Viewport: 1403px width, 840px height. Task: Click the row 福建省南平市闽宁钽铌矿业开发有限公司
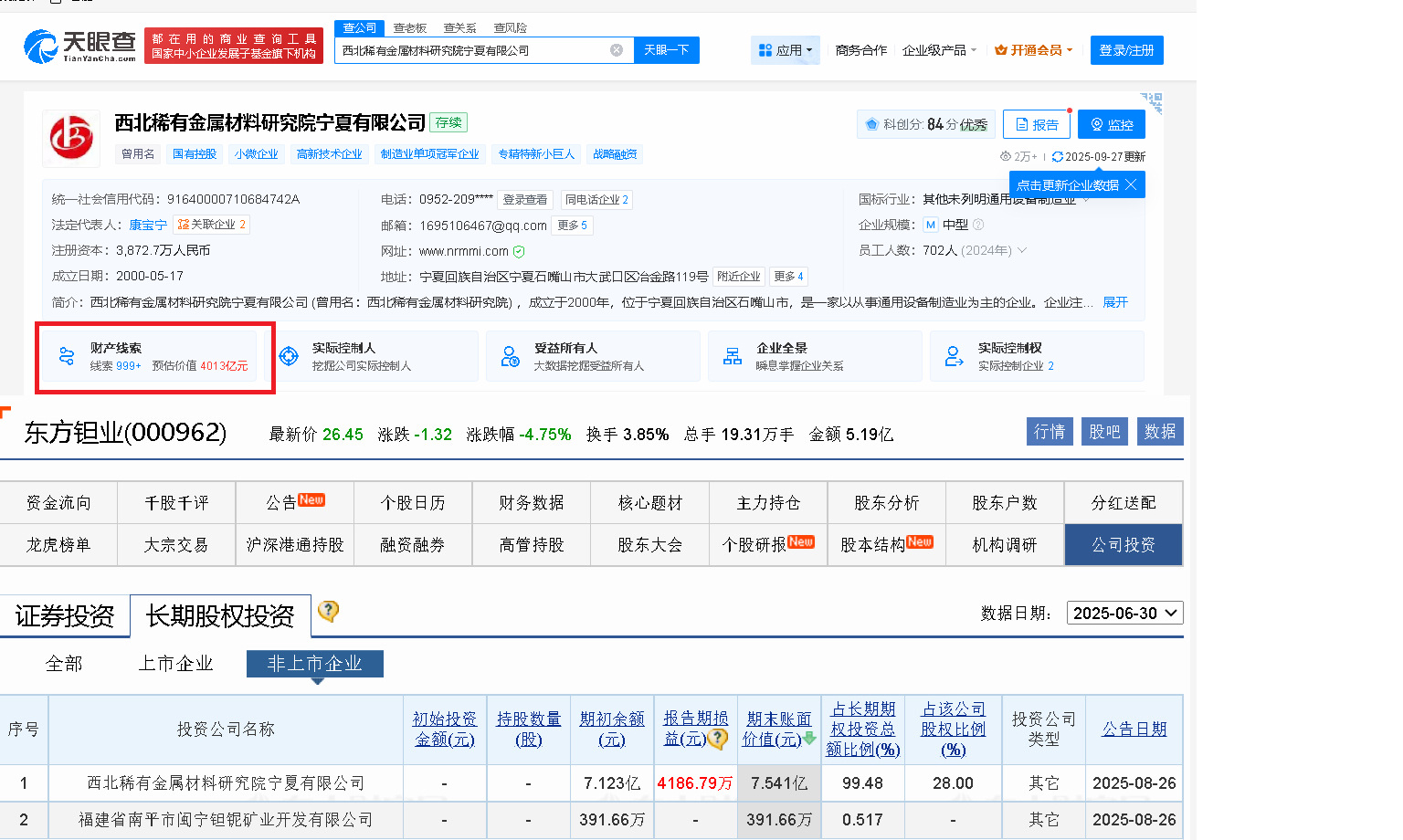pyautogui.click(x=591, y=820)
